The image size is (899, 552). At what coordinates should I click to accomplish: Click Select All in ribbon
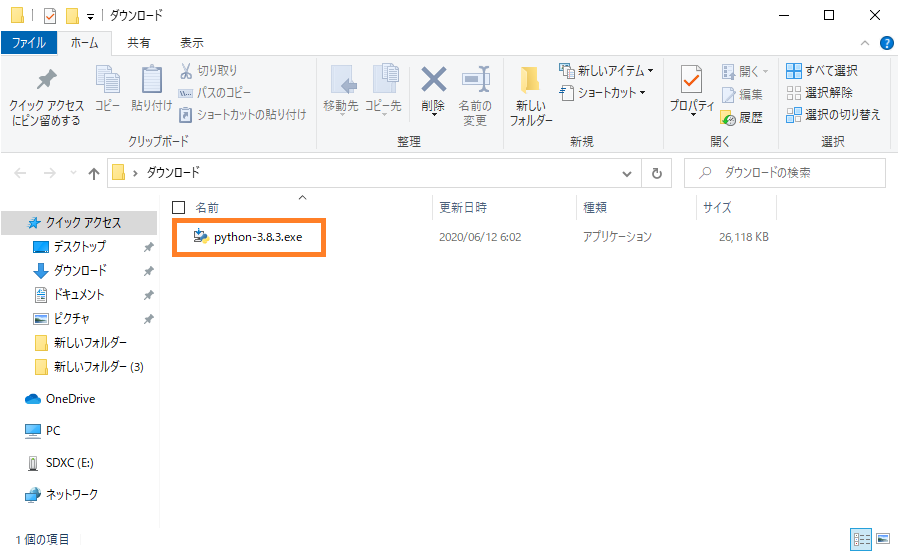822,71
